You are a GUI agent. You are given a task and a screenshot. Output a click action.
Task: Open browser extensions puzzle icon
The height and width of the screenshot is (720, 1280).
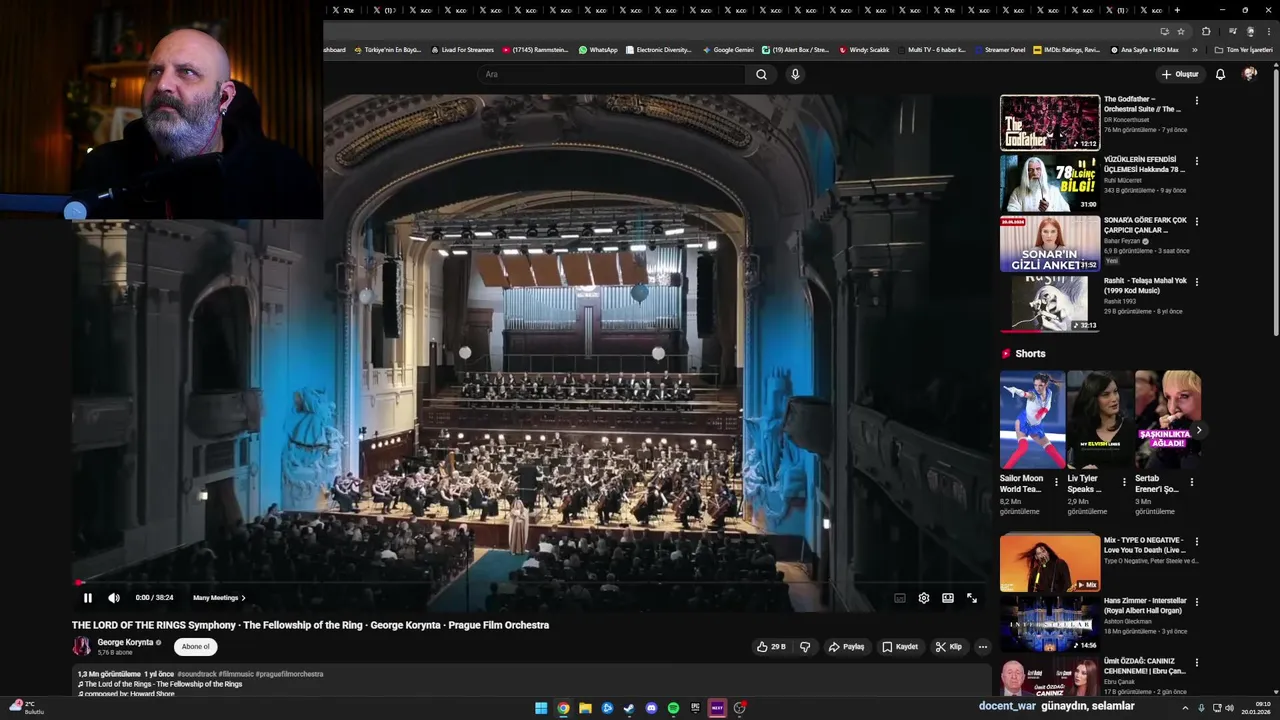coord(1206,31)
